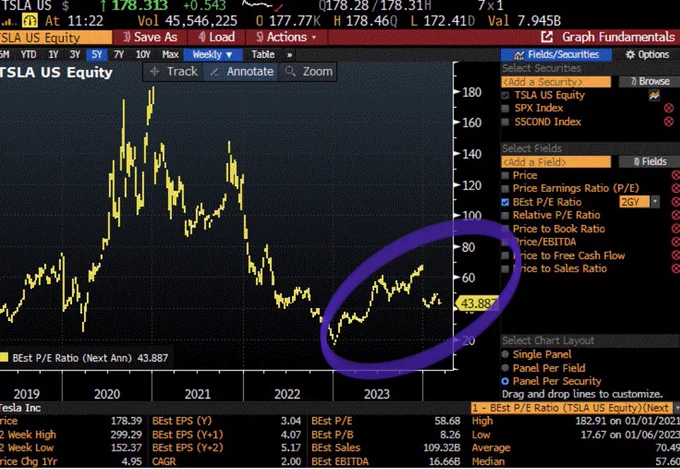Screen dimensions: 680x469
Task: Show more toolbar options with » icon
Action: tap(289, 55)
